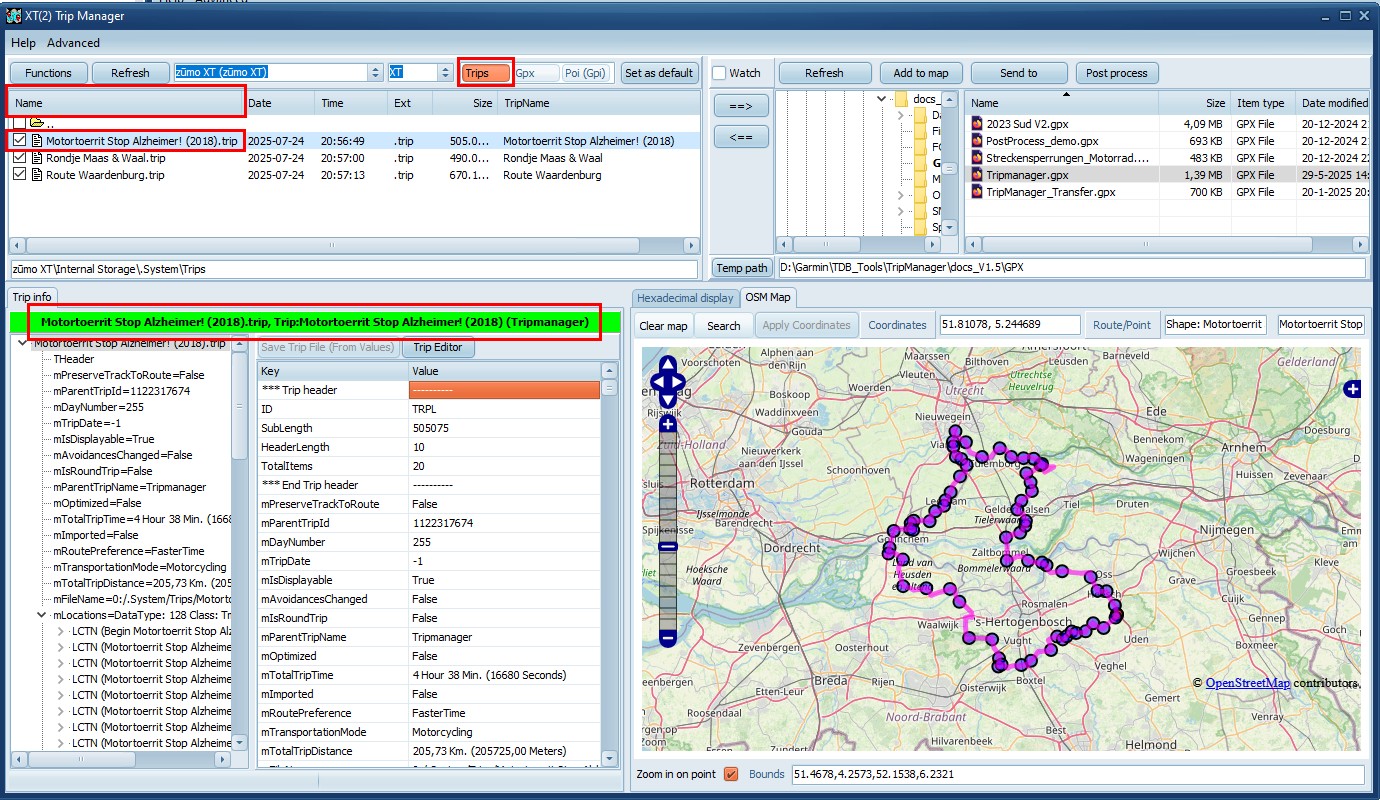
Task: Collapse the docs folder in the tree
Action: pyautogui.click(x=882, y=99)
